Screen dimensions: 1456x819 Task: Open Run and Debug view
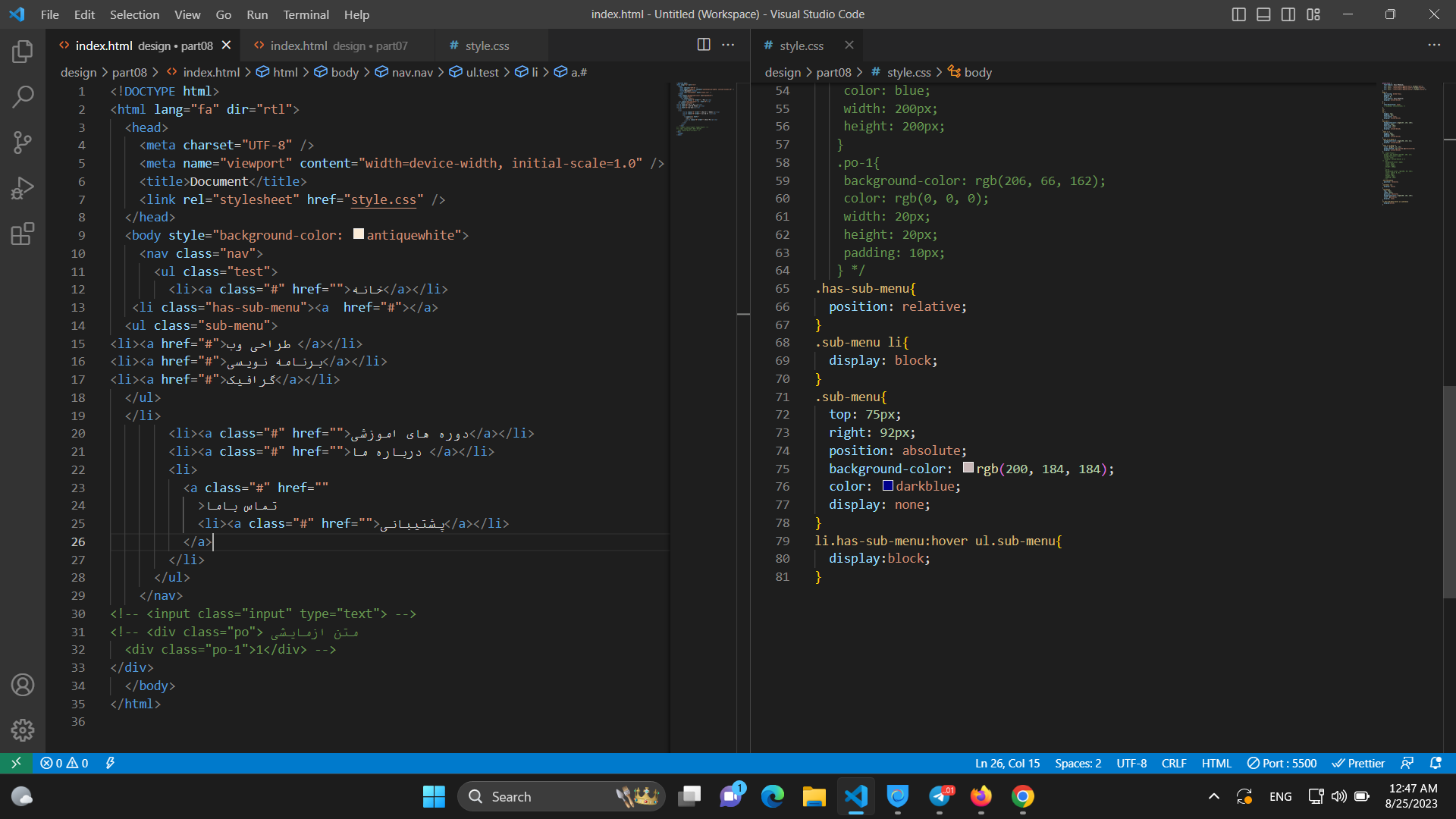[x=23, y=188]
